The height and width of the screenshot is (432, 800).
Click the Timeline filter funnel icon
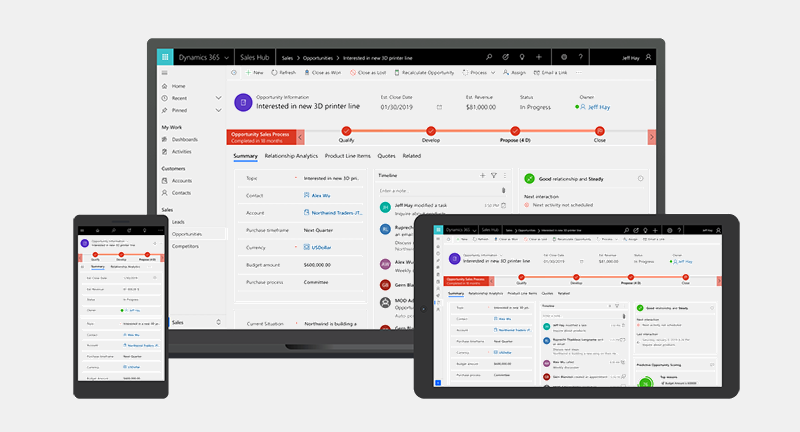point(493,175)
